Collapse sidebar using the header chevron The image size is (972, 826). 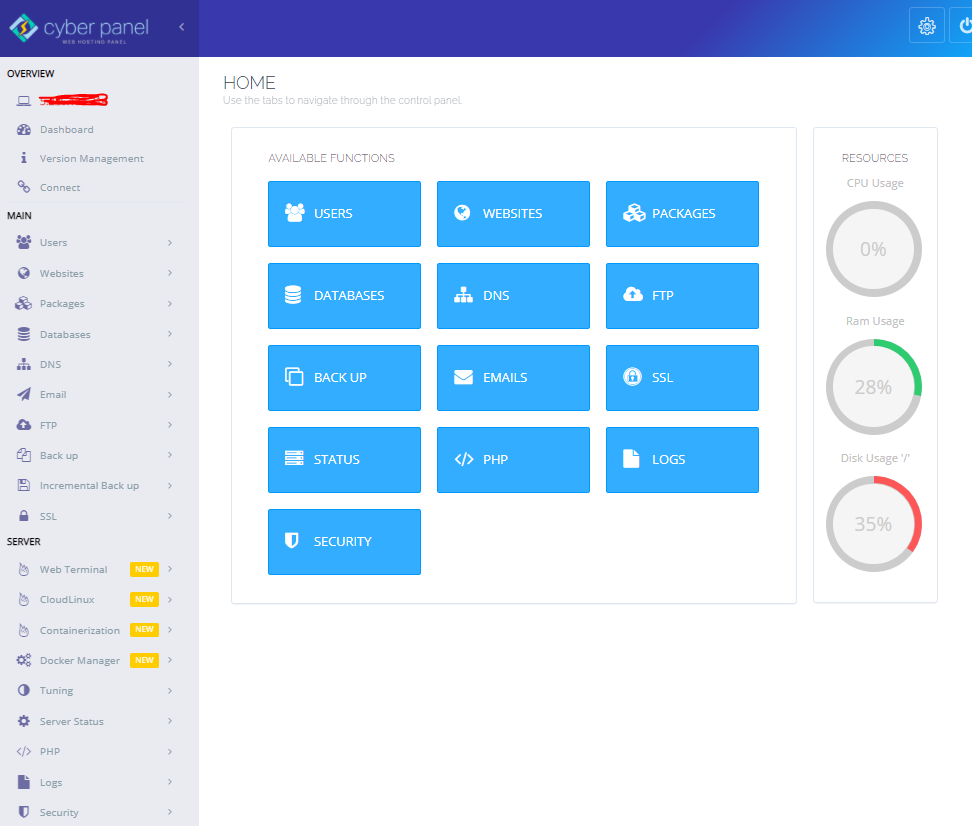pyautogui.click(x=181, y=27)
